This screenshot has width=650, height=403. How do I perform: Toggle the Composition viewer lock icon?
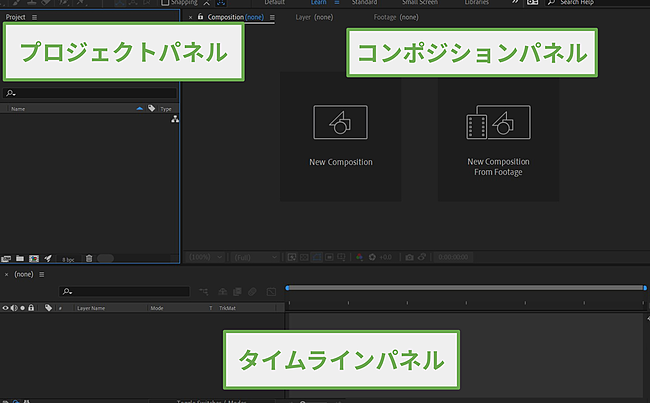coord(201,17)
